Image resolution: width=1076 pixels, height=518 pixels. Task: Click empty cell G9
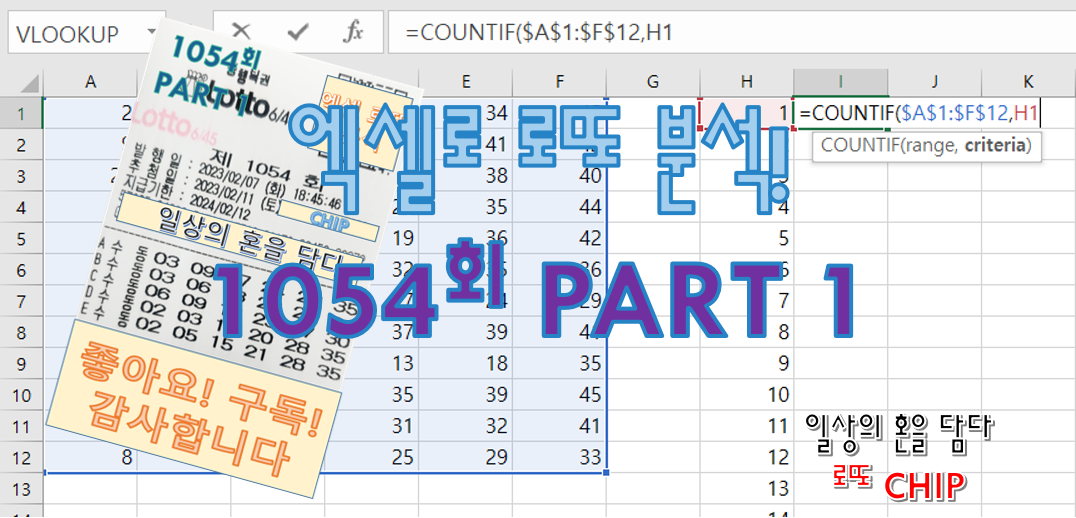[653, 364]
